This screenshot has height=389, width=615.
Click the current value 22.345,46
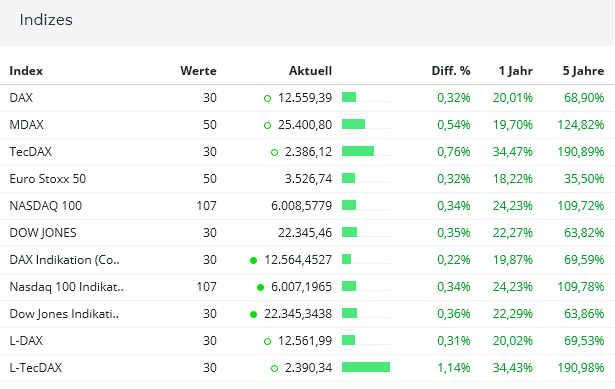(x=305, y=233)
